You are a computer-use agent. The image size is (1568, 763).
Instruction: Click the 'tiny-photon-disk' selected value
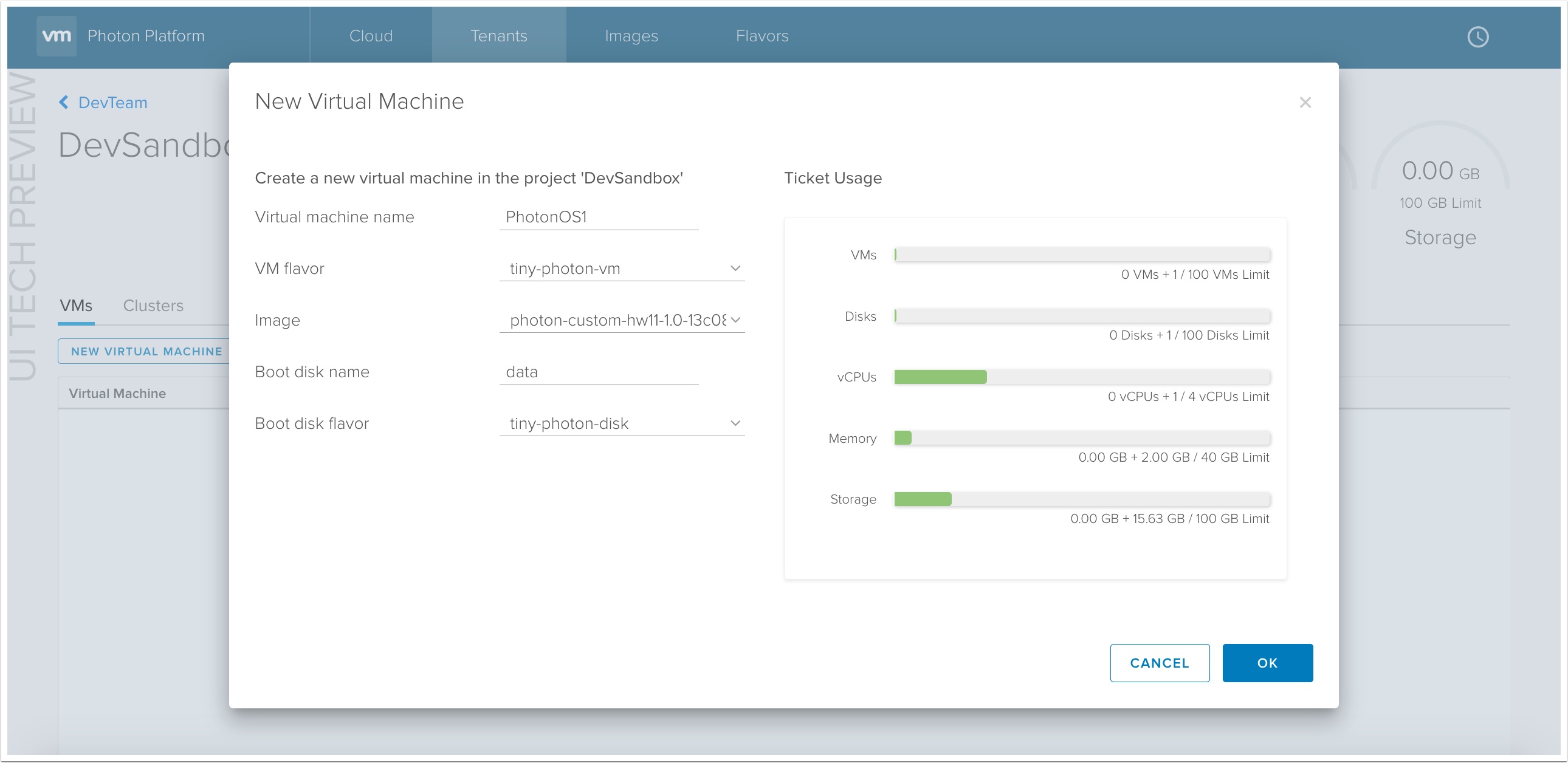[569, 423]
